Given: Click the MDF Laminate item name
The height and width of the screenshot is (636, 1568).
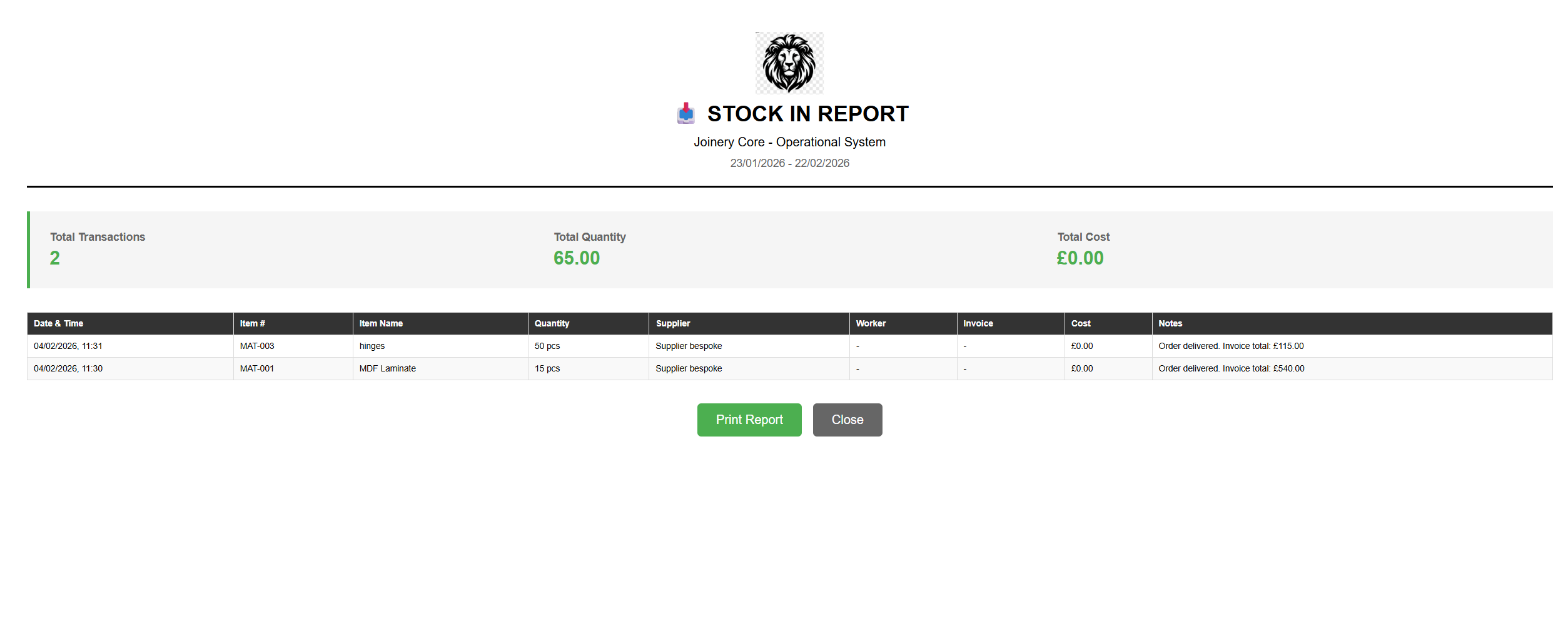Looking at the screenshot, I should coord(388,368).
